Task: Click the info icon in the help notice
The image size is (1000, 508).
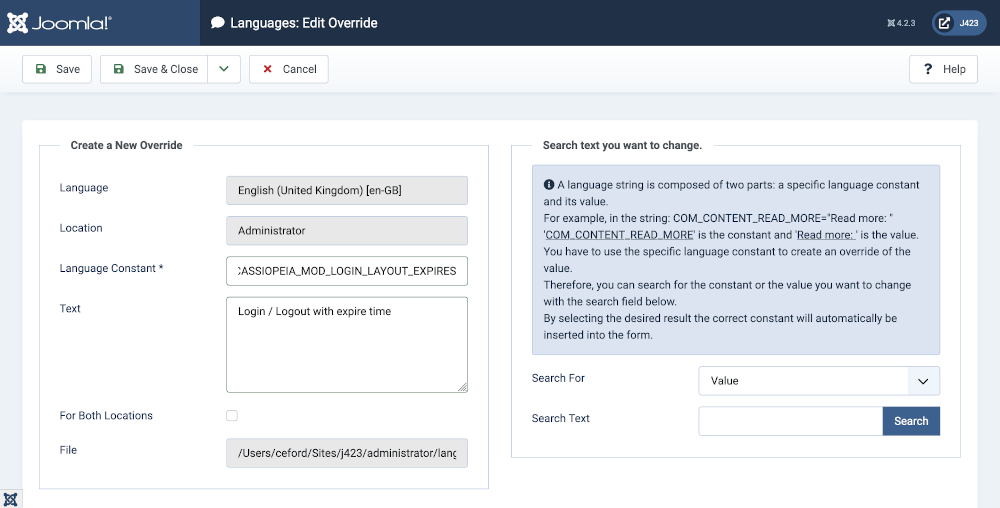Action: [x=549, y=185]
